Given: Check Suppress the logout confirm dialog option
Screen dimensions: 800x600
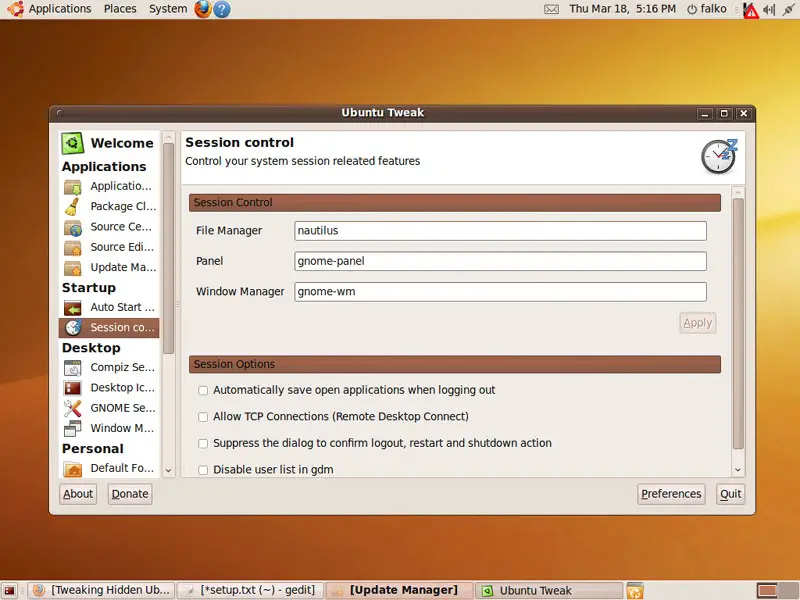Looking at the screenshot, I should [203, 444].
